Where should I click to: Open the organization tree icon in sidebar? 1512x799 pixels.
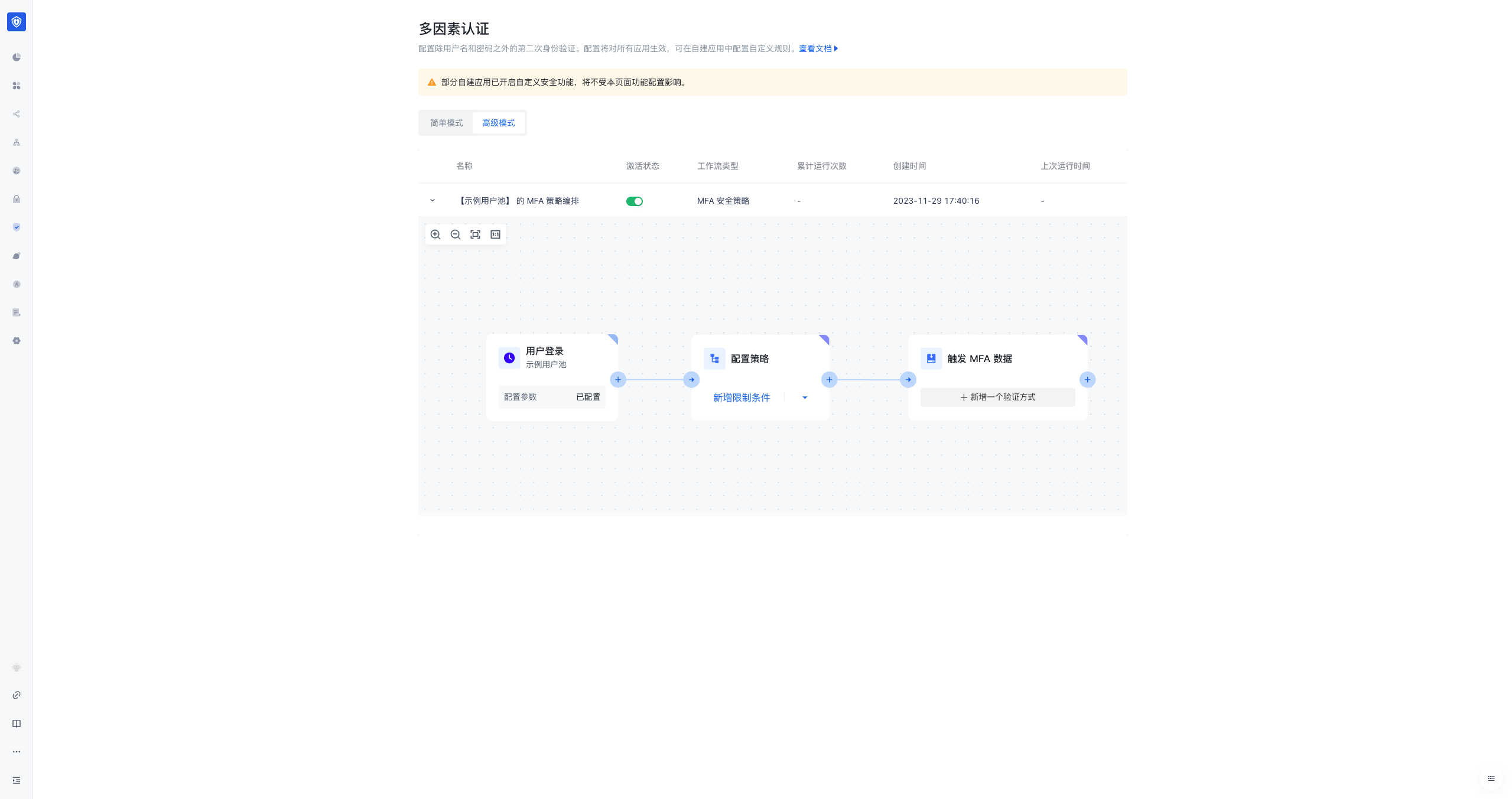pos(16,142)
